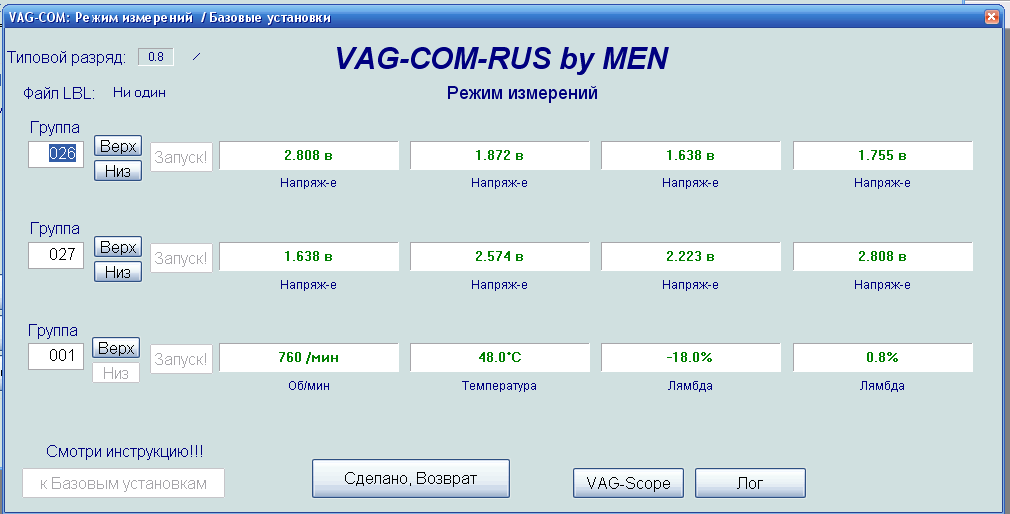Click the -18.0% lambda value

[691, 358]
